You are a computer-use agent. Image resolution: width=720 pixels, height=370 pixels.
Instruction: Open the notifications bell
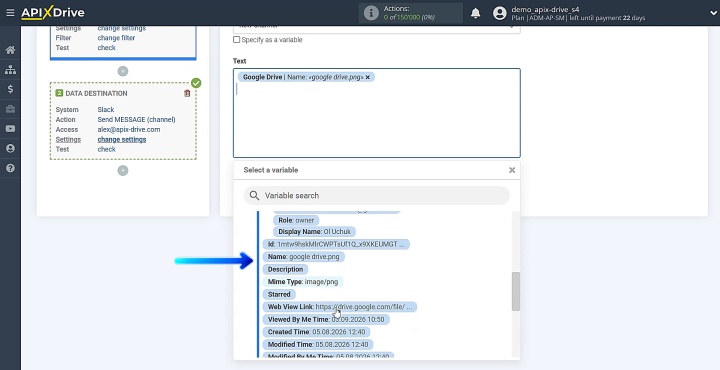pyautogui.click(x=476, y=13)
